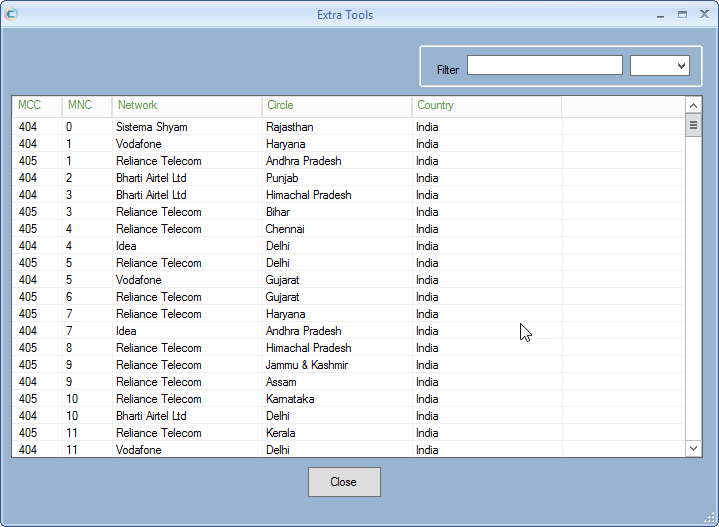This screenshot has width=719, height=527.
Task: Select Idea Andhra Pradesh row
Action: tap(348, 330)
